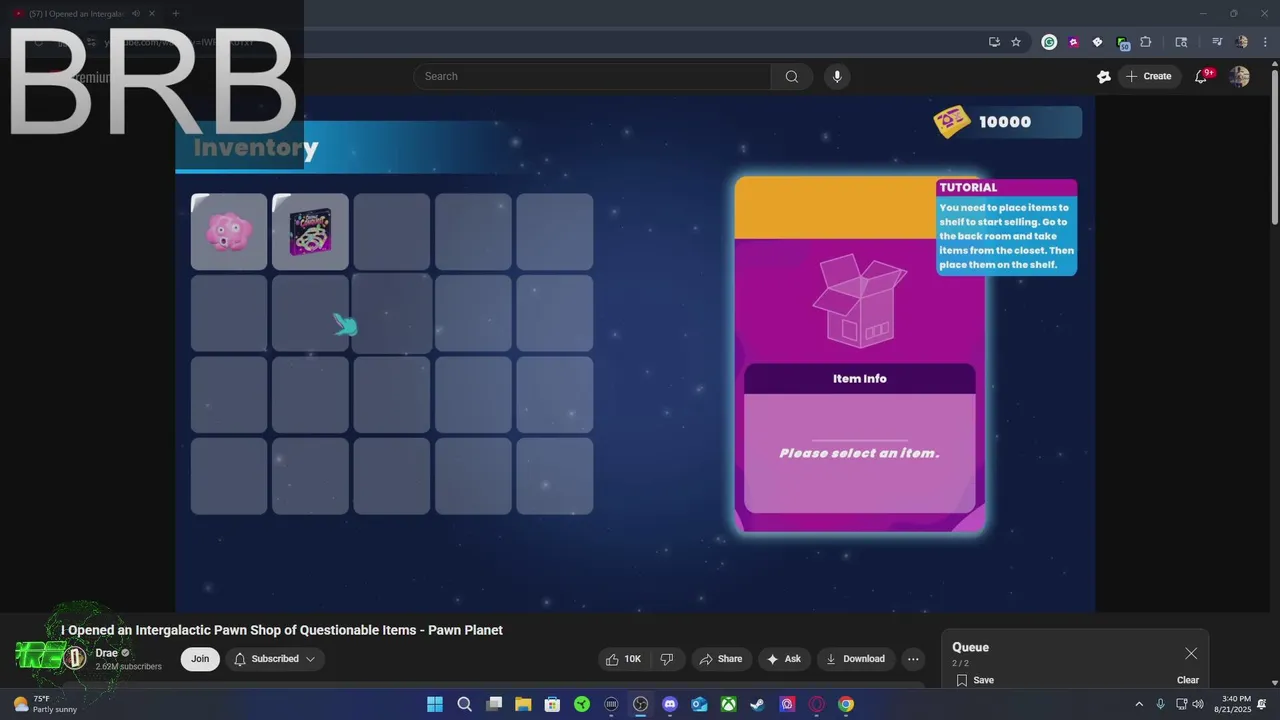Click the Download button
Image resolution: width=1280 pixels, height=720 pixels.
coord(856,659)
